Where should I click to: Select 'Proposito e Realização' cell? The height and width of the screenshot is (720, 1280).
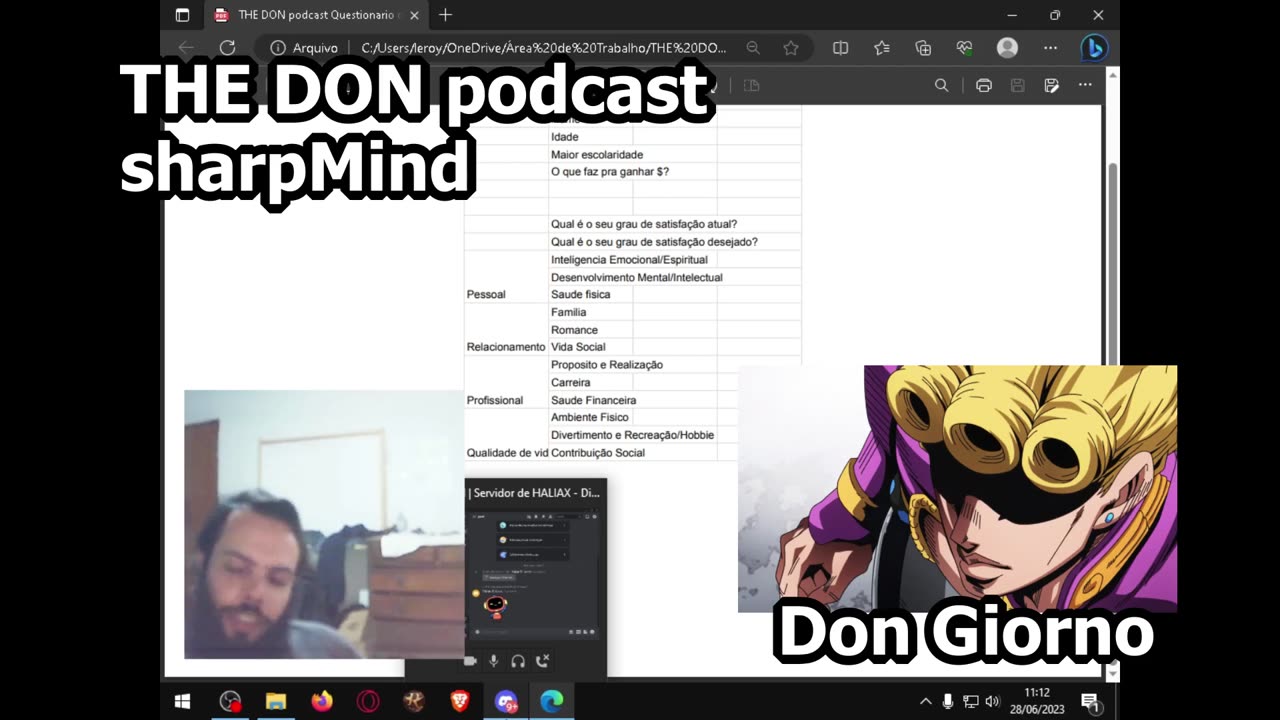point(607,365)
